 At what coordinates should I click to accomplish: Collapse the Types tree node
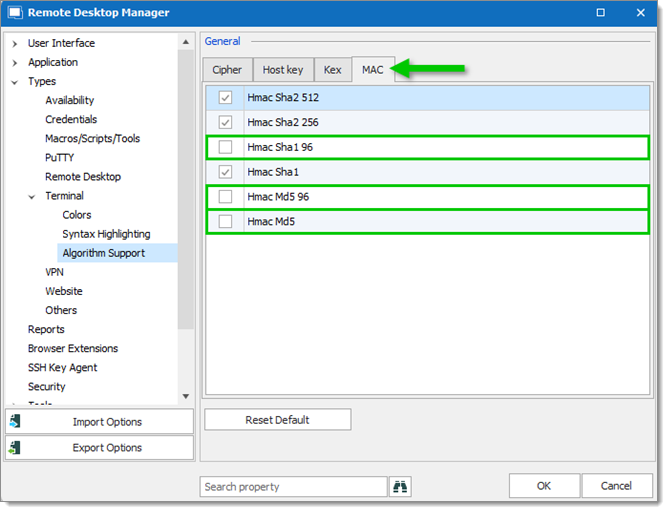click(x=15, y=82)
